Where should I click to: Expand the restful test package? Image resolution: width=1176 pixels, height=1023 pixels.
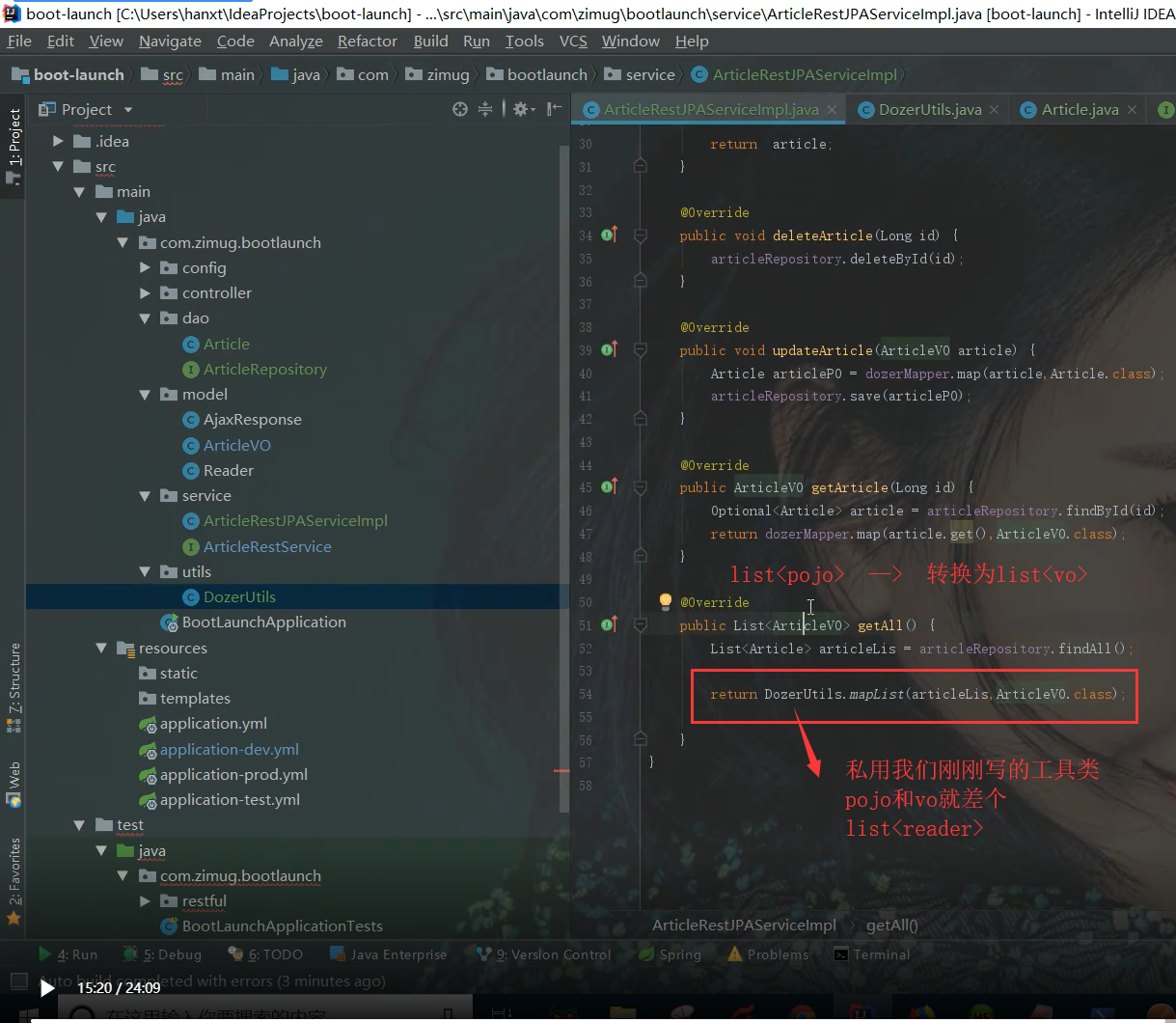[x=145, y=901]
